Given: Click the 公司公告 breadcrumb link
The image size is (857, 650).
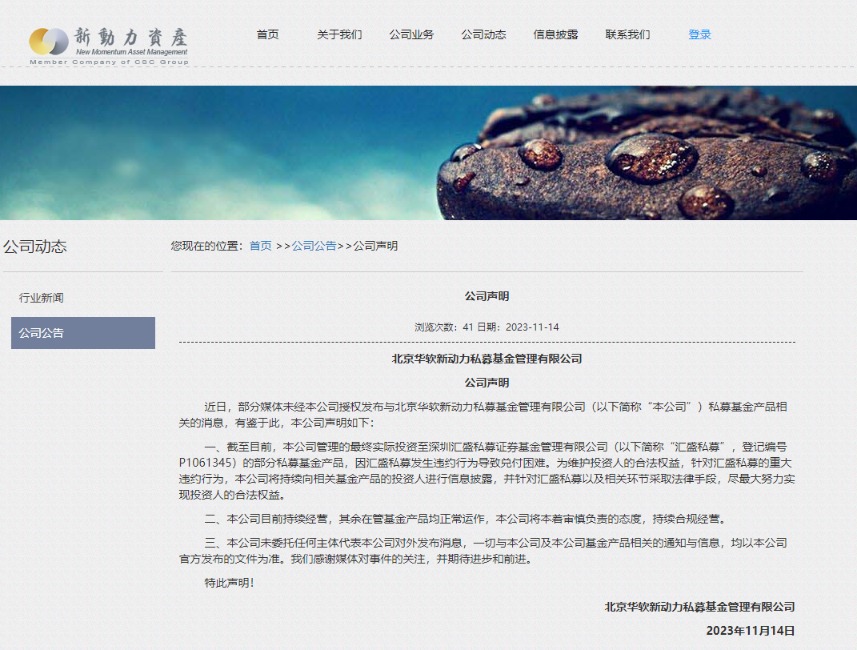Looking at the screenshot, I should pos(314,246).
